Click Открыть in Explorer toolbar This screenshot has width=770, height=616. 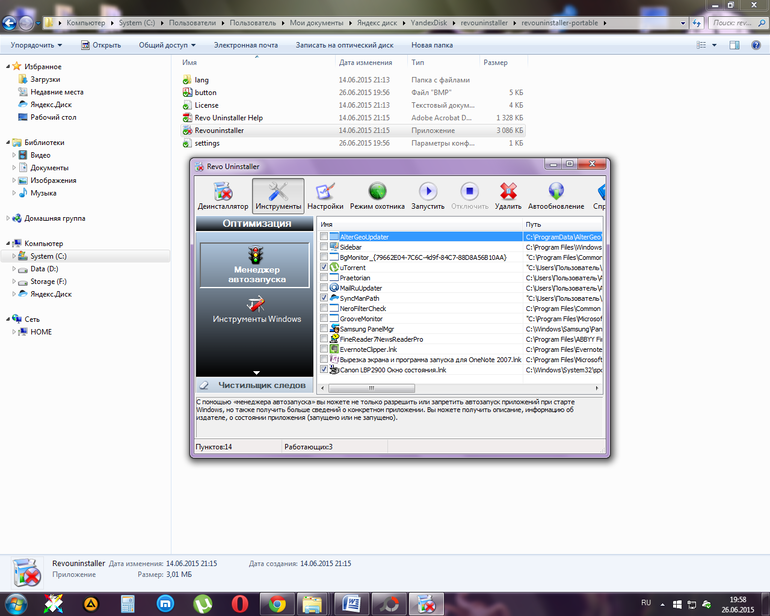[101, 45]
